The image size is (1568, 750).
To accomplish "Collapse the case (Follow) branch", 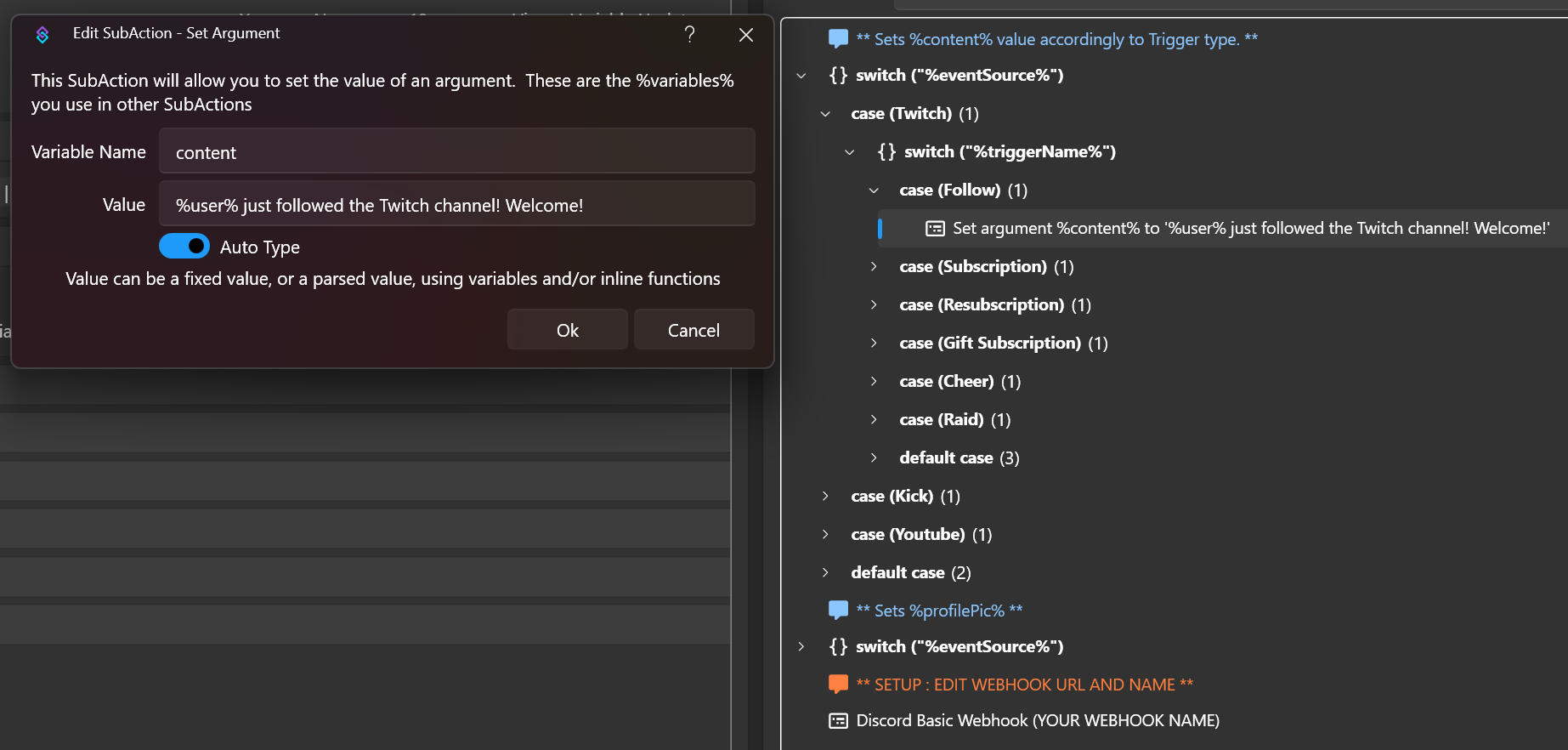I will (874, 190).
